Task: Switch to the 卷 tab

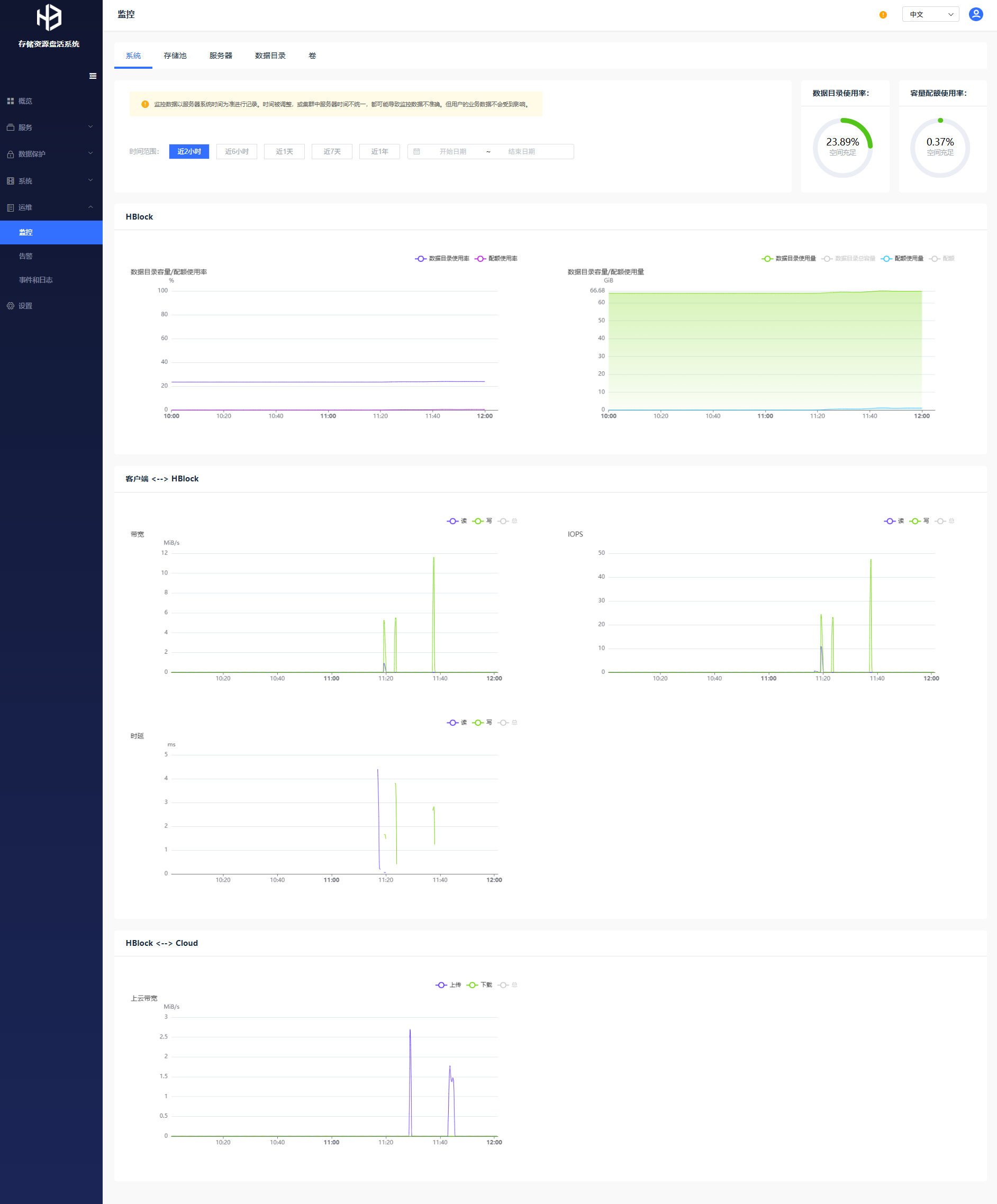Action: pos(312,56)
